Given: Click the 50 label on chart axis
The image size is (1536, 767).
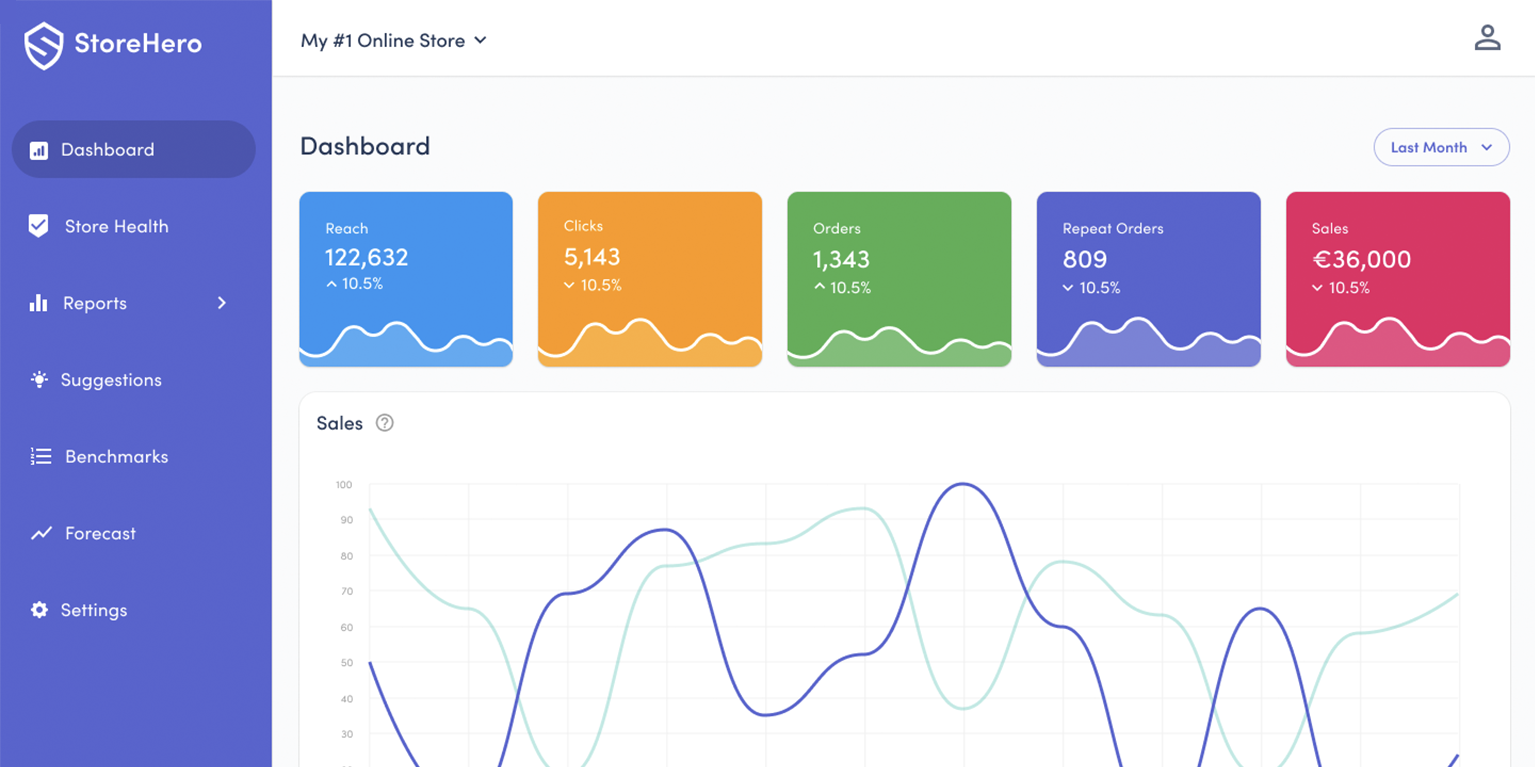Looking at the screenshot, I should [347, 663].
